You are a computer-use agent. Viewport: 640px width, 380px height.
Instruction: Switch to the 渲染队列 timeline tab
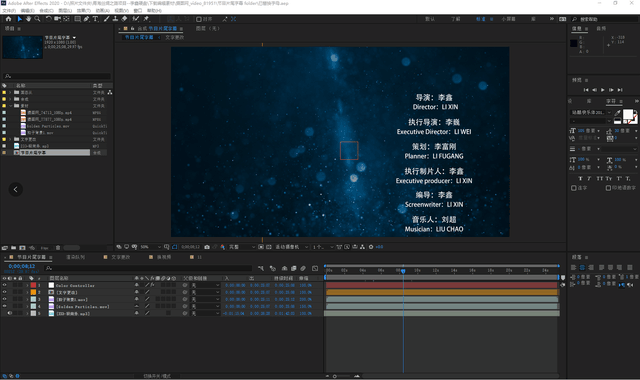click(76, 257)
